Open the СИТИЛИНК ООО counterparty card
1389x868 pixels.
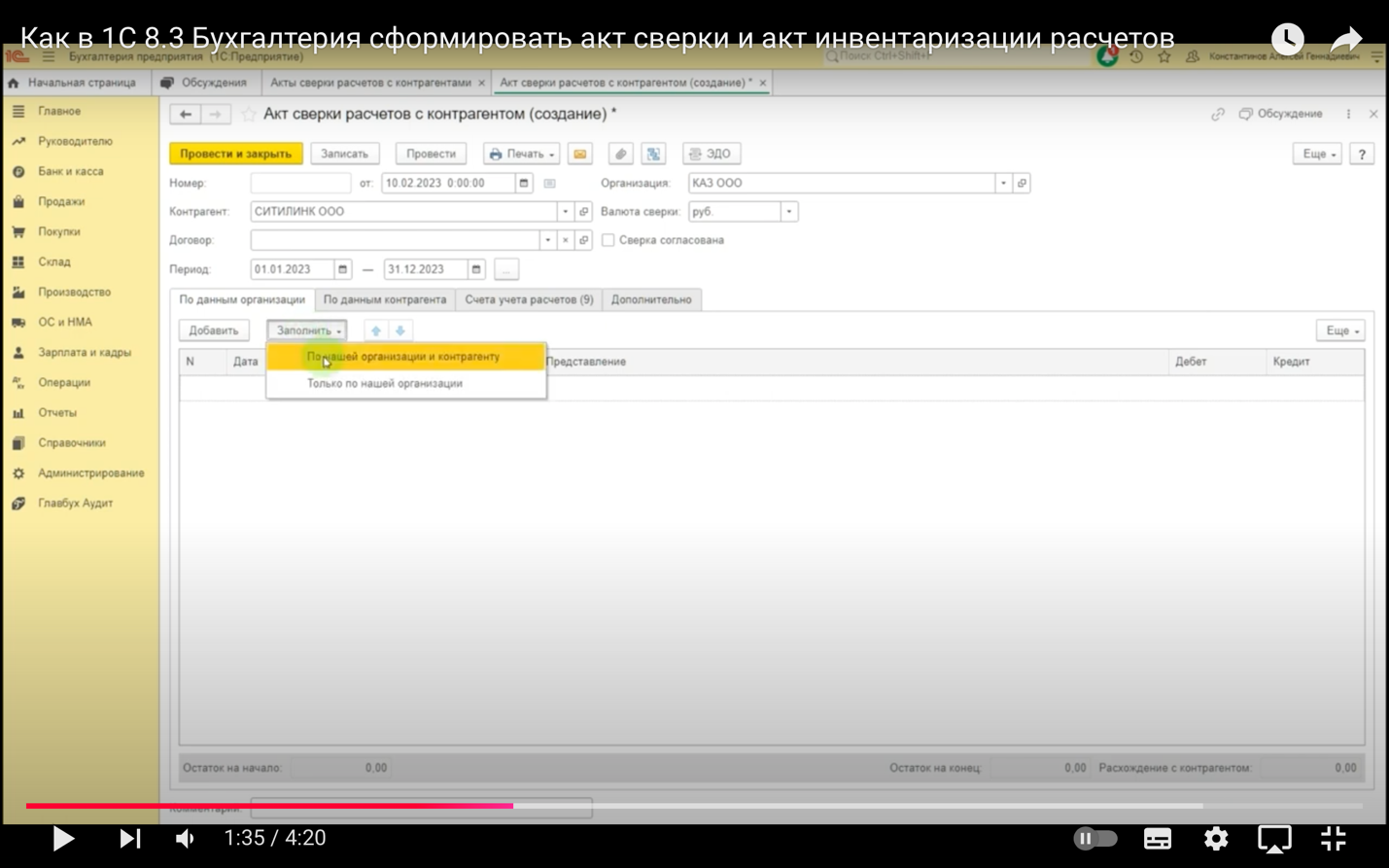click(584, 211)
